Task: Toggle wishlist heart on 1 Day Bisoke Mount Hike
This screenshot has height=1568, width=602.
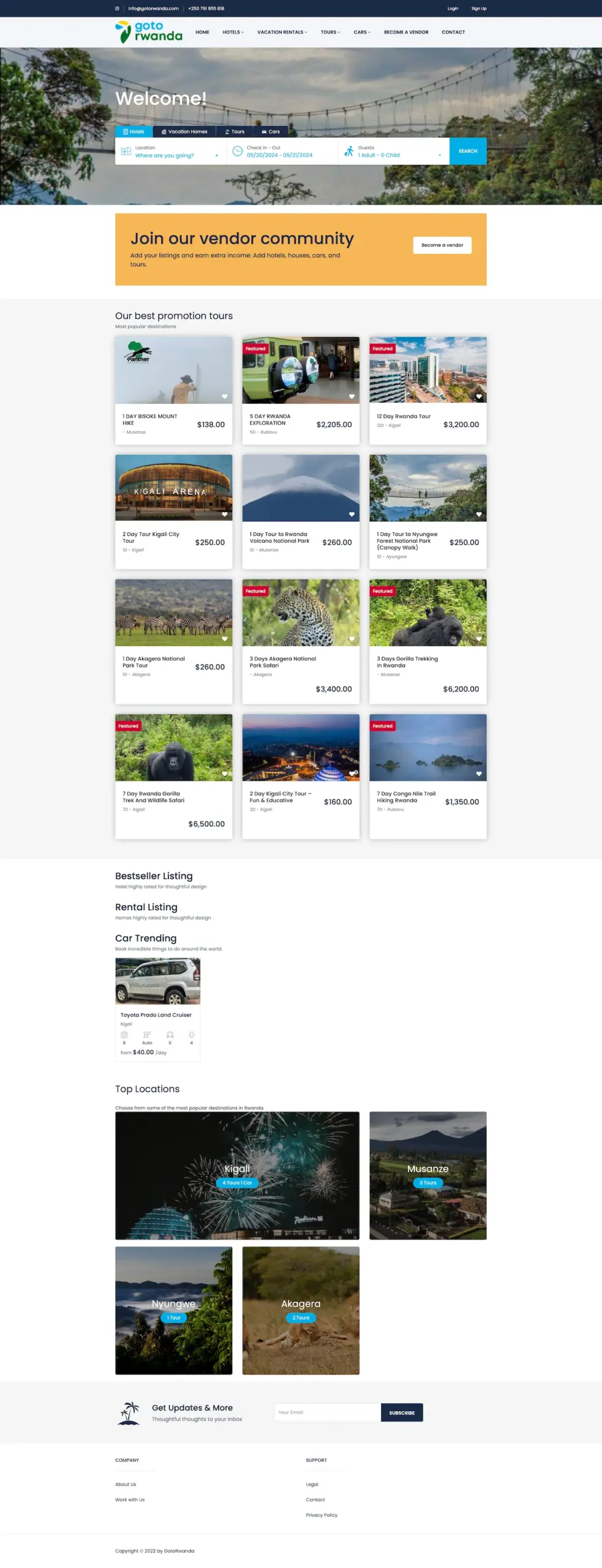Action: click(x=225, y=396)
